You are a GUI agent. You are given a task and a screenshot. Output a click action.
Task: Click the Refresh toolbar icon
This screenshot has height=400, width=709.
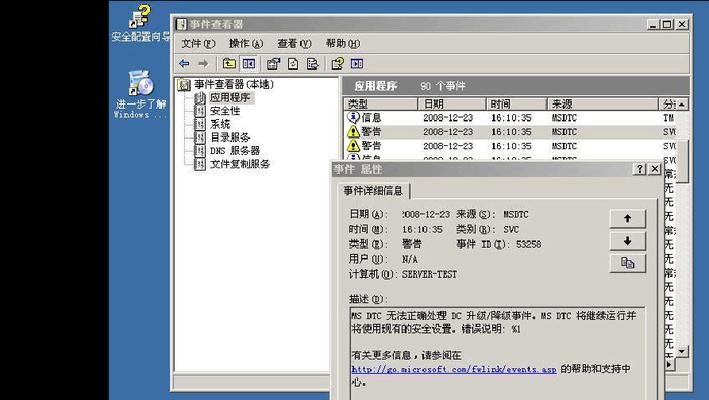pos(293,64)
